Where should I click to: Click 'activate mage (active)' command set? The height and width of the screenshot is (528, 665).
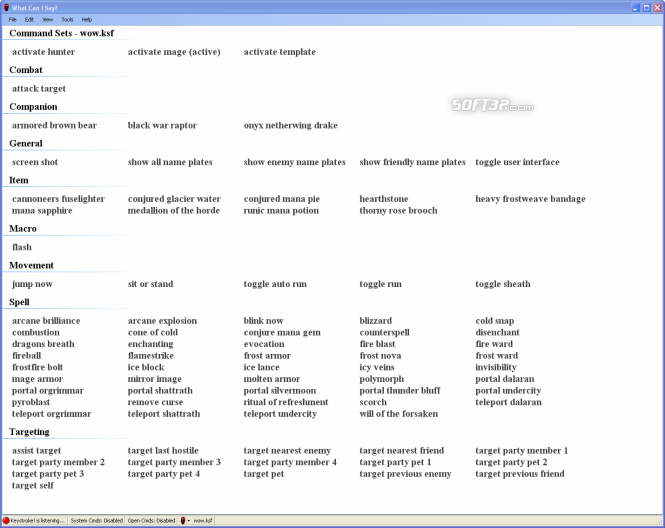[174, 52]
